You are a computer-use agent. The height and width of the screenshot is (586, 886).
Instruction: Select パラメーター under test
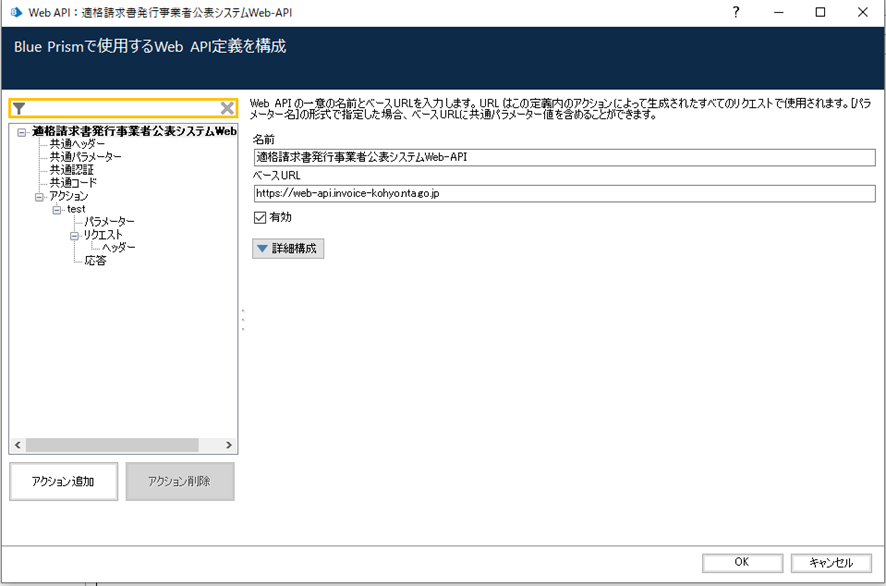[110, 222]
